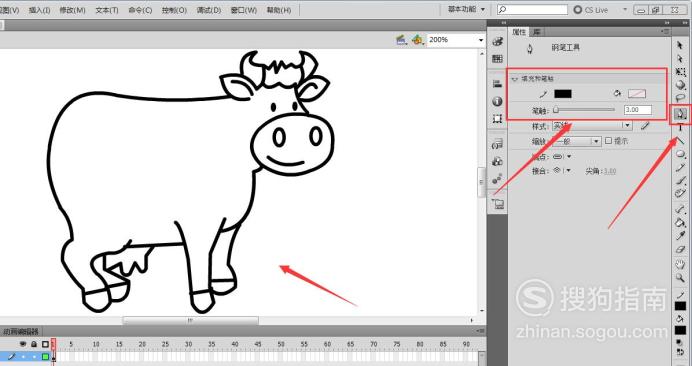Open the Code Snippets panel icon
The height and width of the screenshot is (366, 692).
pos(497,144)
